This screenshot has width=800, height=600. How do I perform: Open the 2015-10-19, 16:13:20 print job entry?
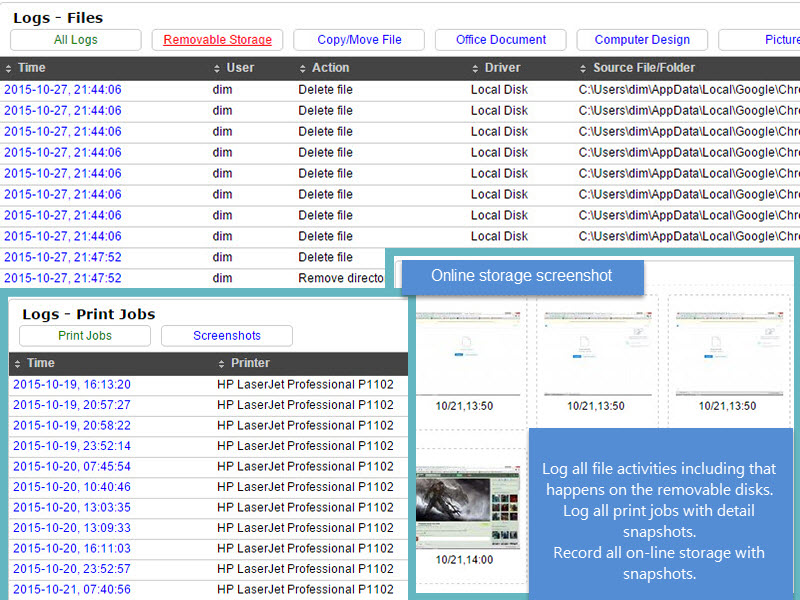(x=71, y=384)
